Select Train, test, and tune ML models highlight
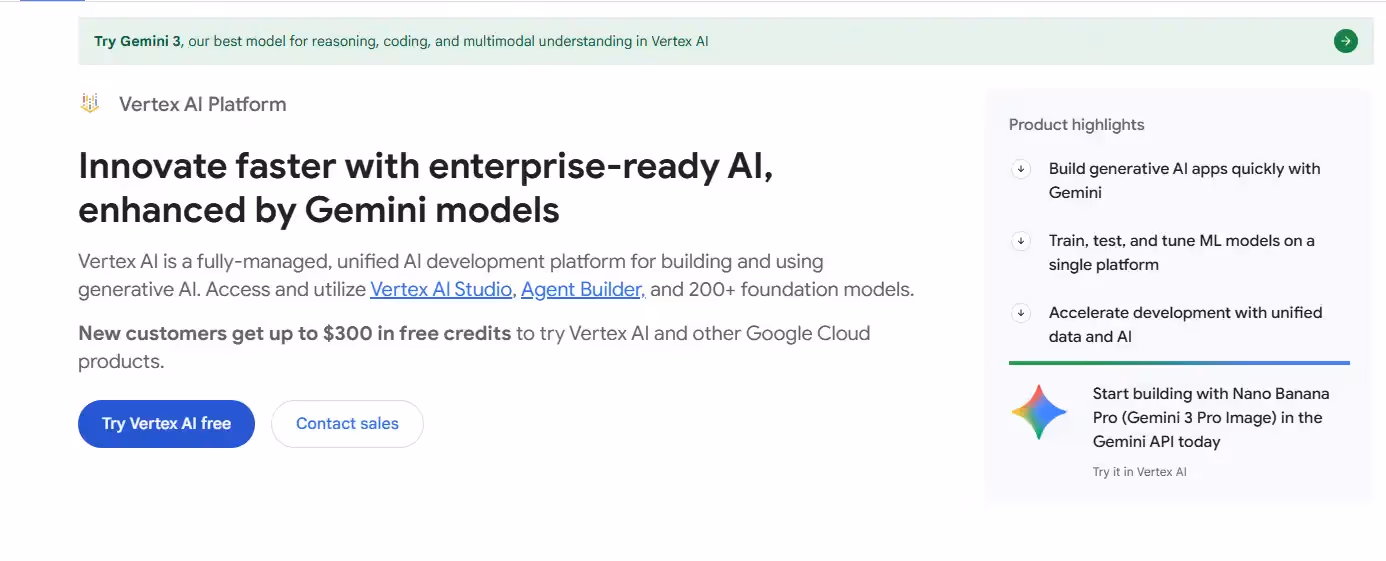1386x561 pixels. pos(1181,253)
